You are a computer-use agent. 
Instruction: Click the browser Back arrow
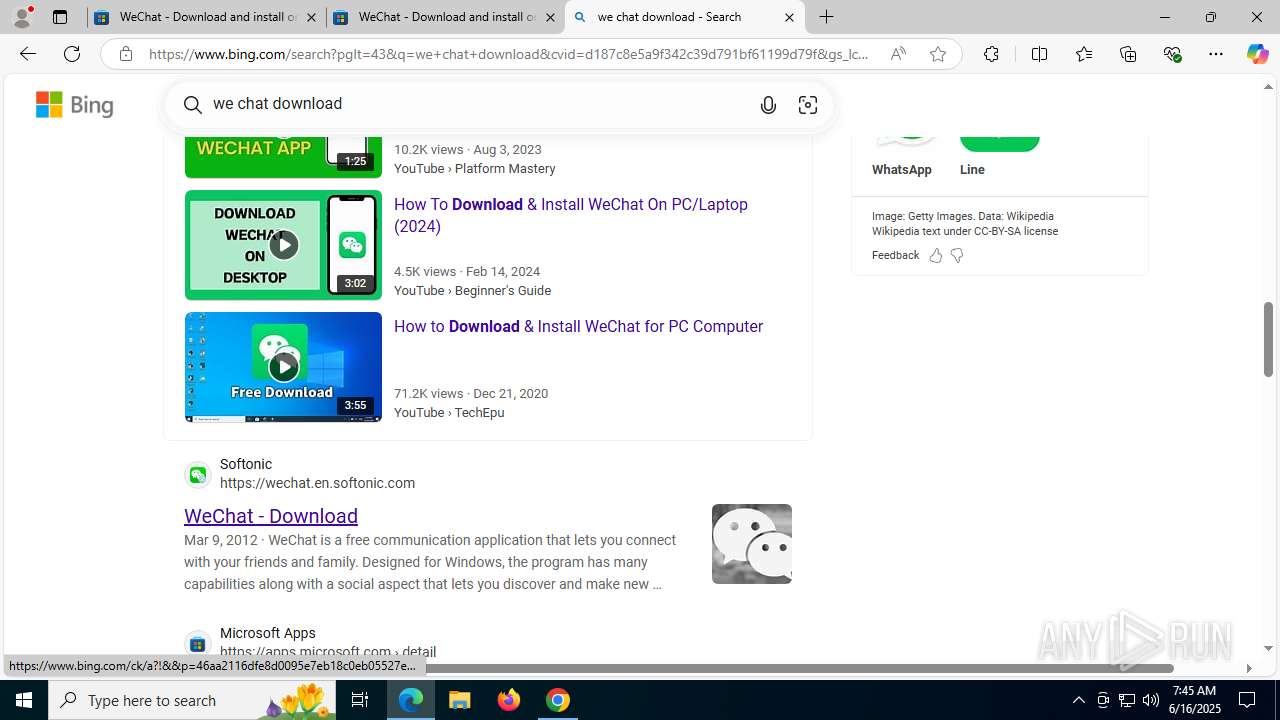click(28, 54)
